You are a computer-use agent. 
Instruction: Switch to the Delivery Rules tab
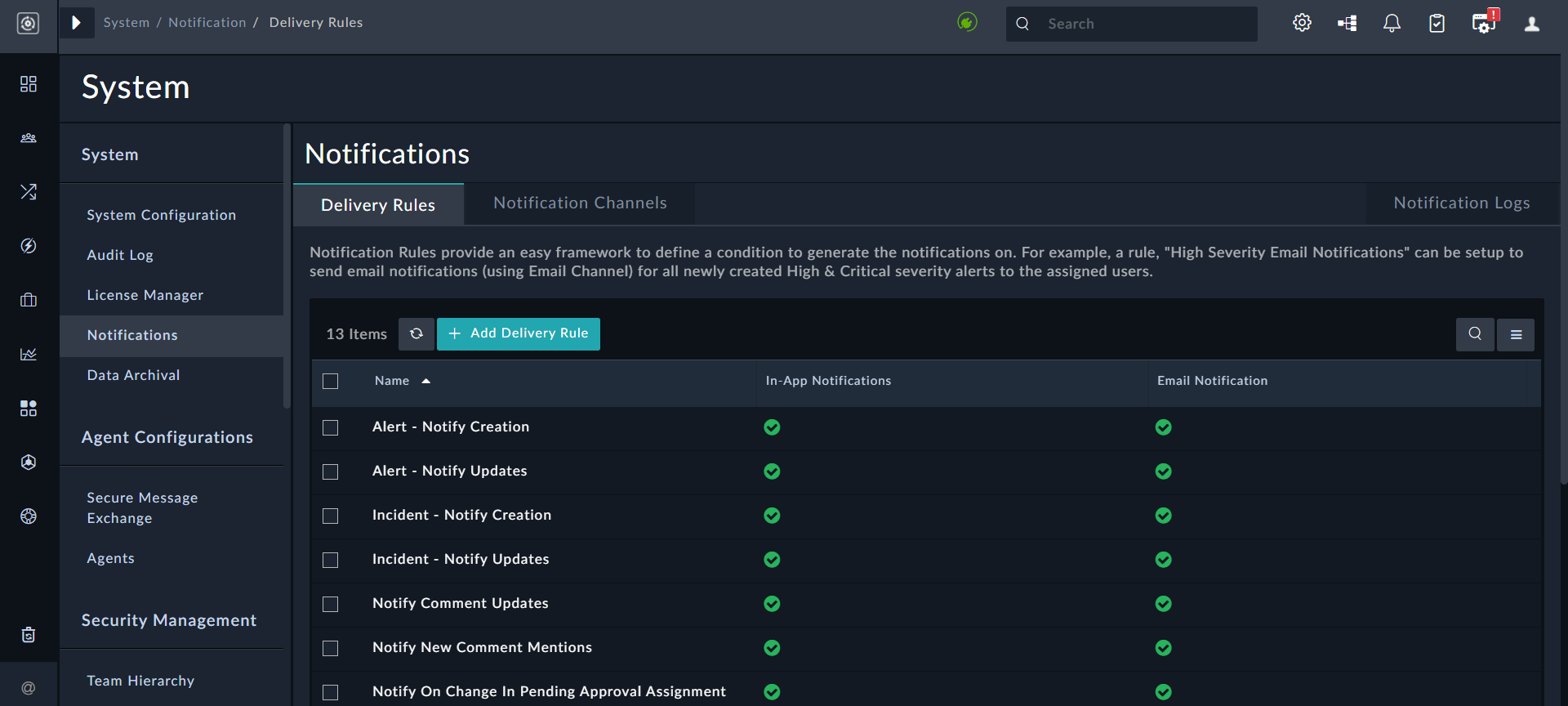[378, 204]
